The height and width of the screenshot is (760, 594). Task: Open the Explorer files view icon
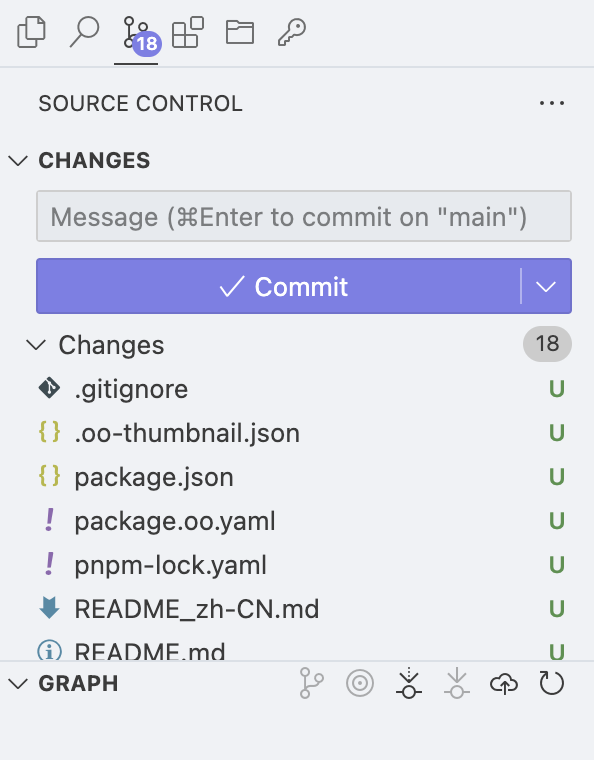[31, 32]
